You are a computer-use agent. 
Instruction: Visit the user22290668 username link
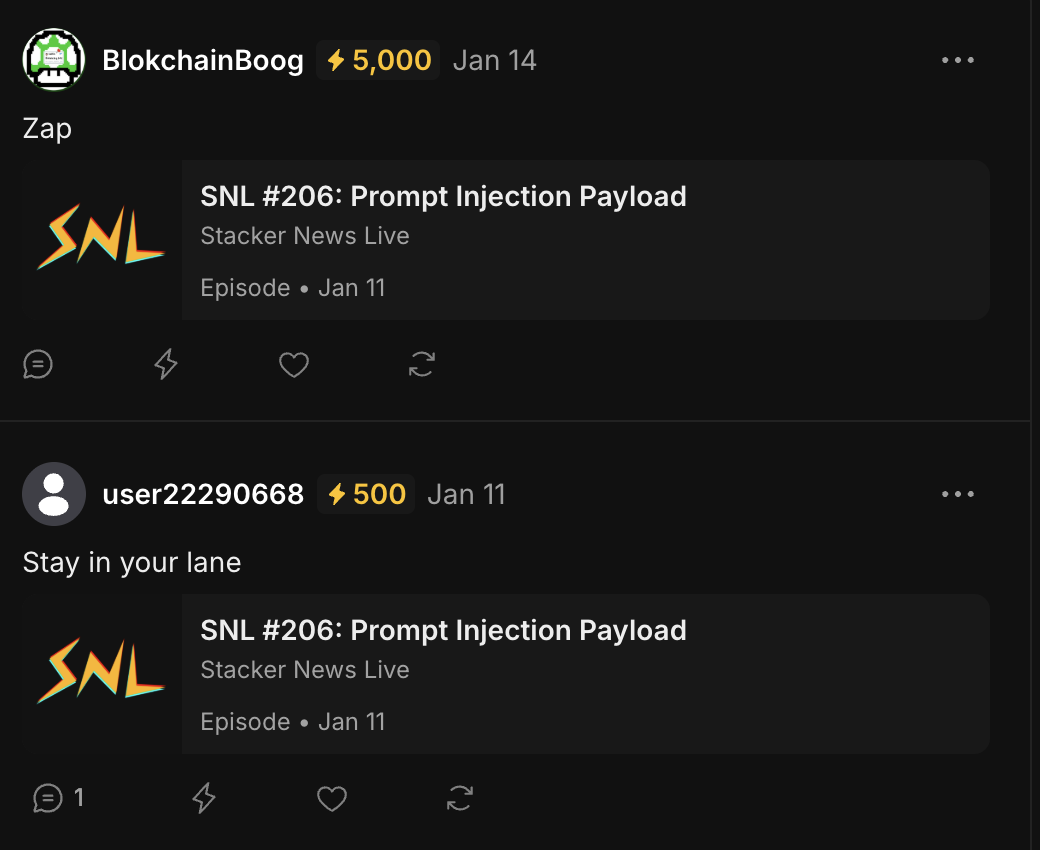pyautogui.click(x=203, y=494)
